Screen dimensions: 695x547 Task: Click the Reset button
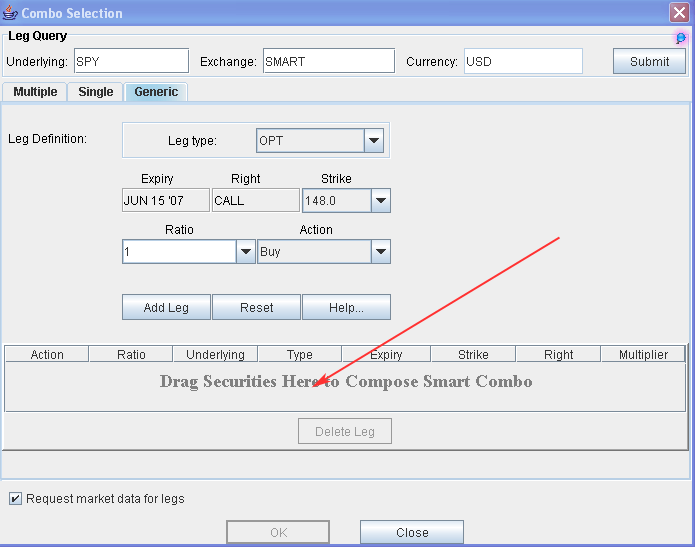[256, 307]
